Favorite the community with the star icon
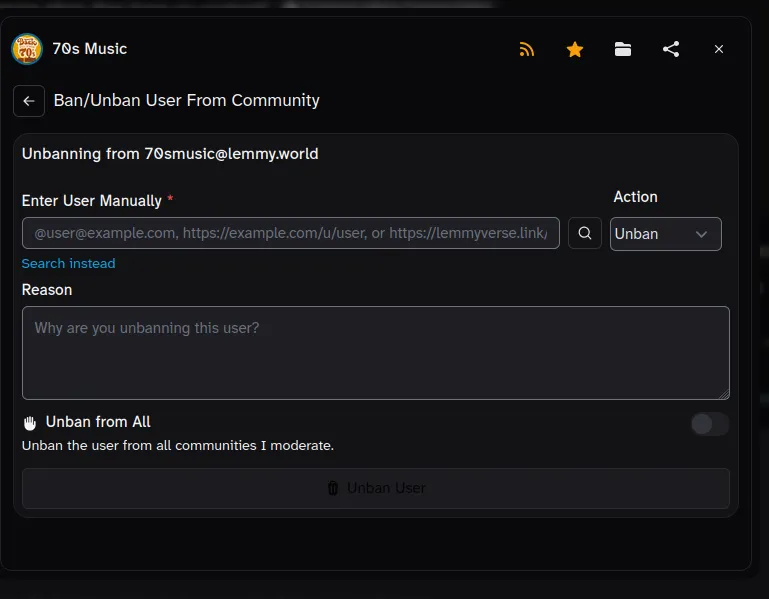Viewport: 769px width, 599px height. pos(575,49)
